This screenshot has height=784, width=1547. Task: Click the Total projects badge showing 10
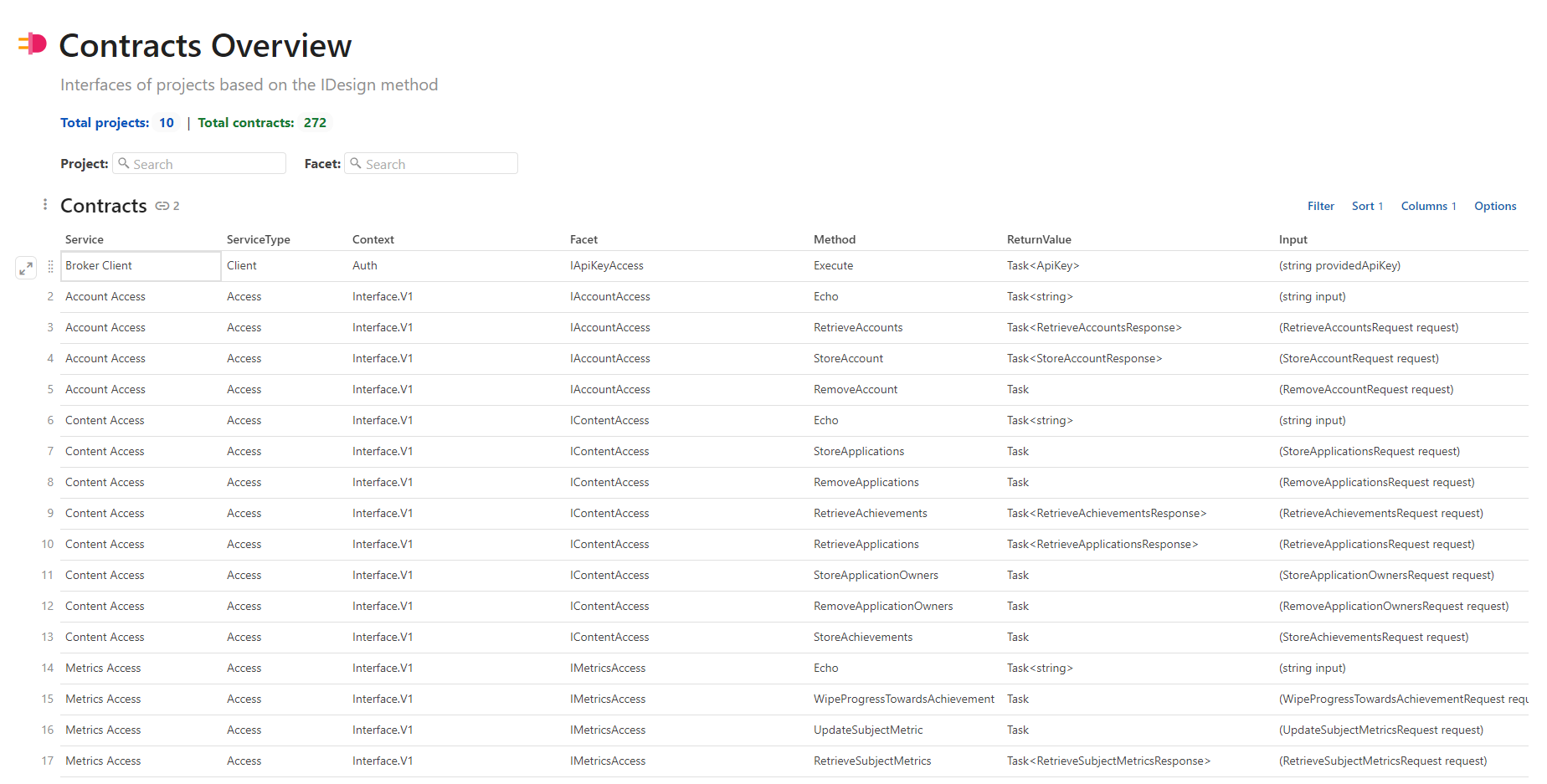pos(167,122)
